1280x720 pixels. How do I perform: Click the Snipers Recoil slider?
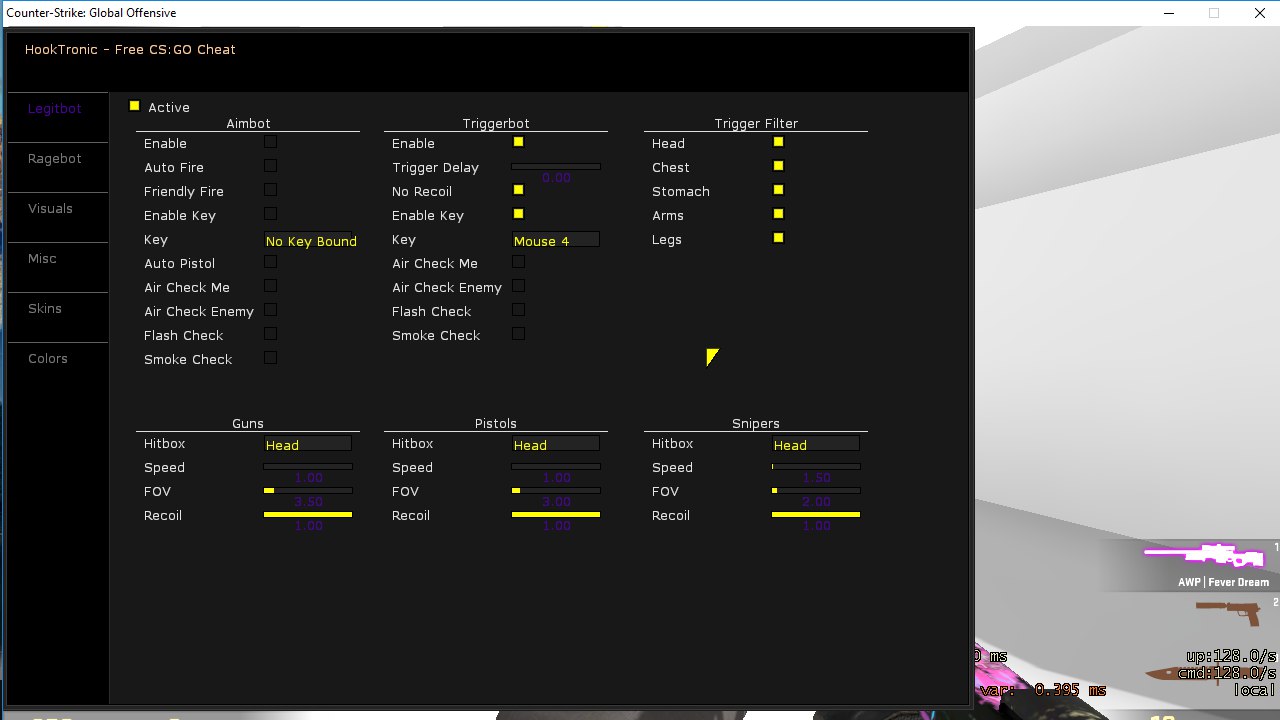pyautogui.click(x=816, y=514)
